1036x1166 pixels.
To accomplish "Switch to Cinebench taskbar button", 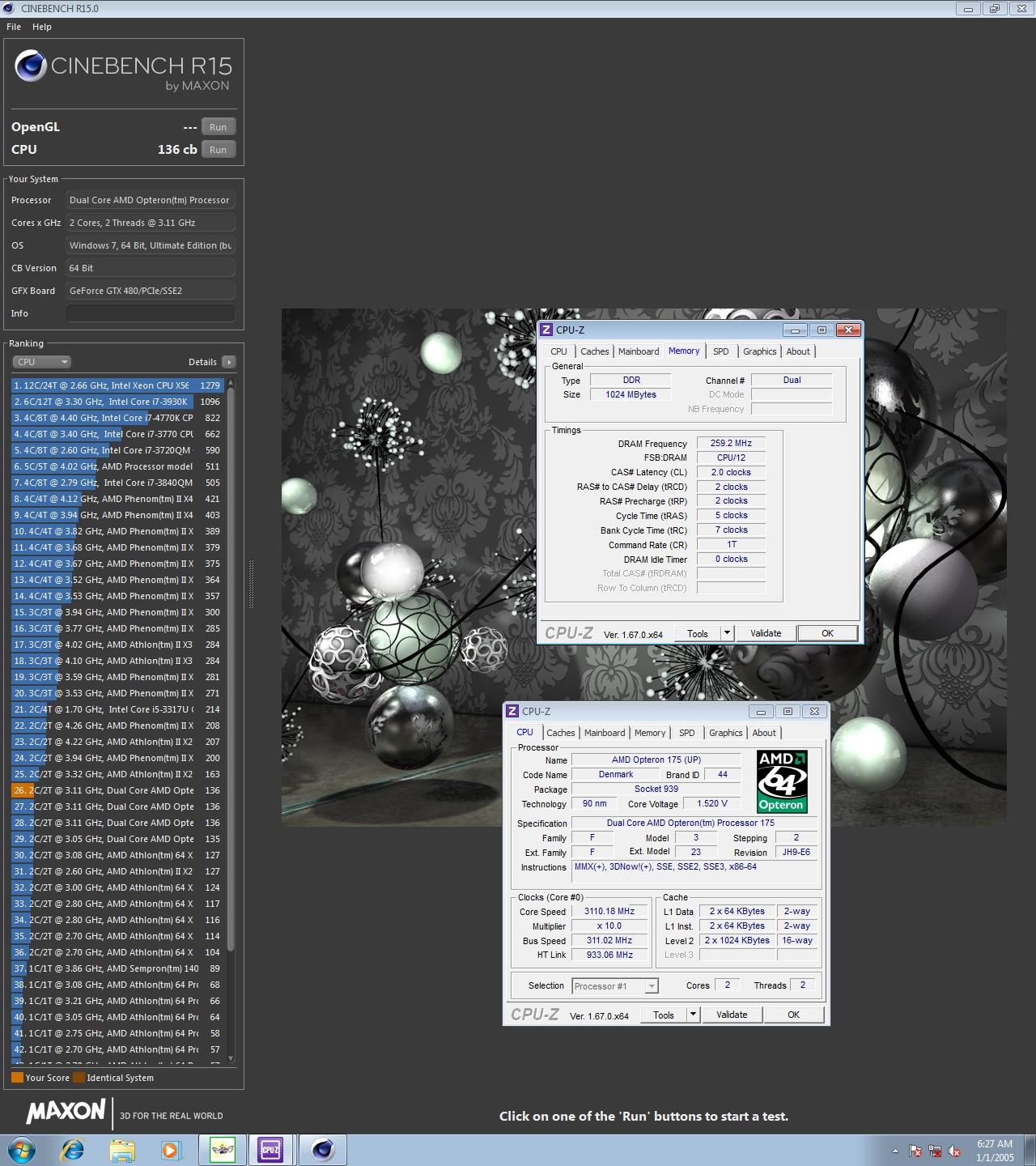I will point(323,1150).
